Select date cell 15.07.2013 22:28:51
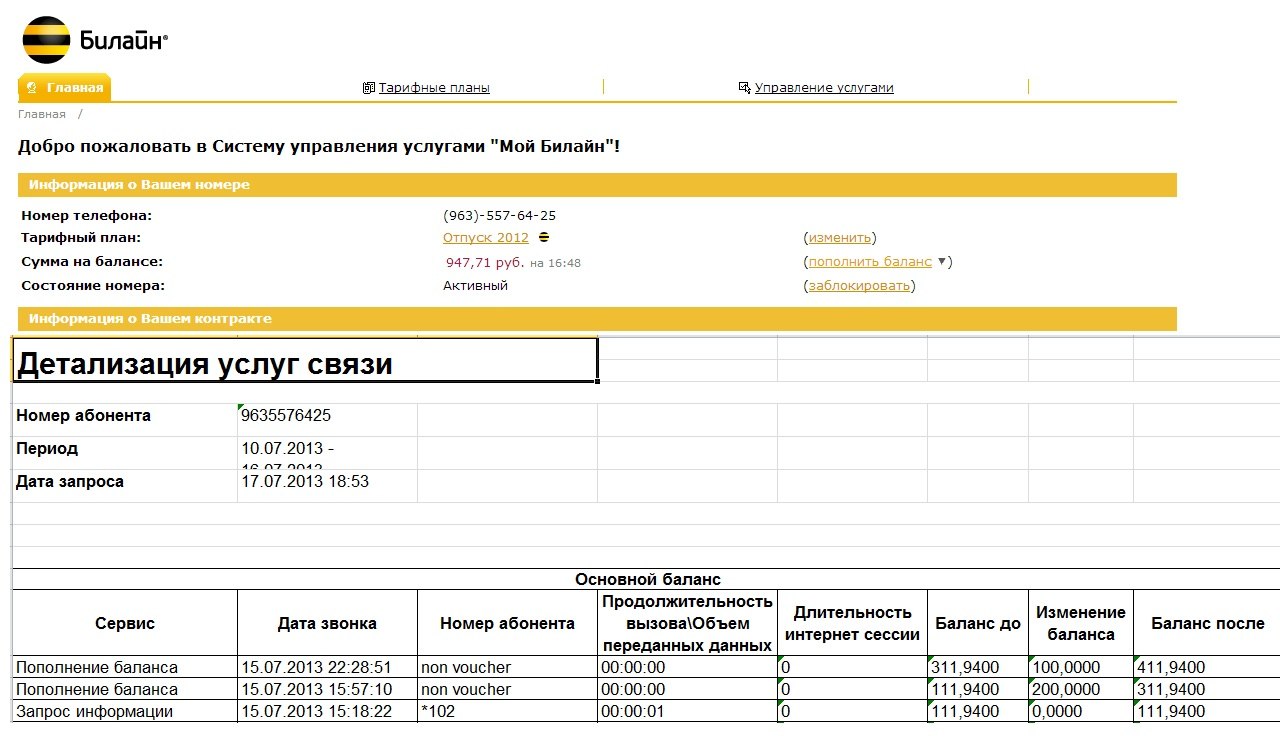1280x753 pixels. click(x=327, y=667)
